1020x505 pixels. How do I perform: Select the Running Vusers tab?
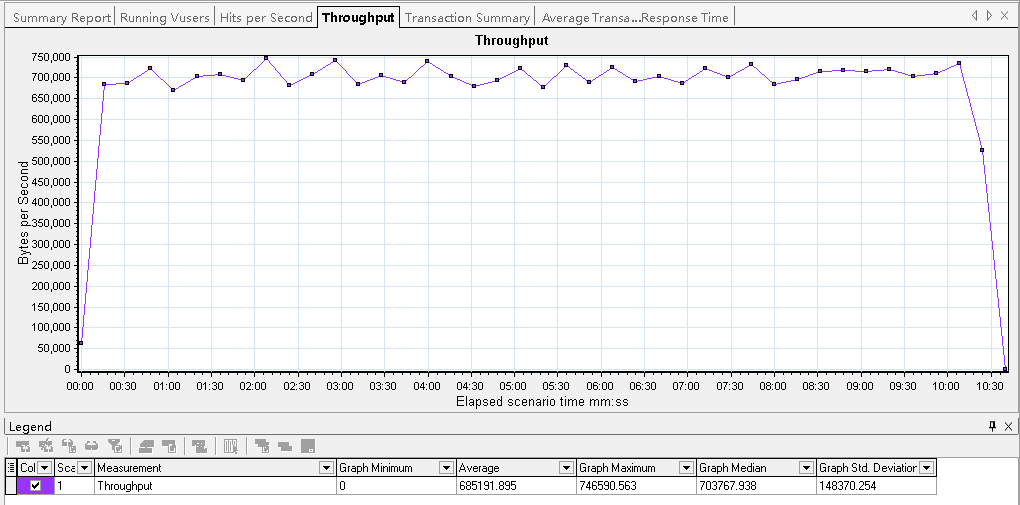(165, 17)
